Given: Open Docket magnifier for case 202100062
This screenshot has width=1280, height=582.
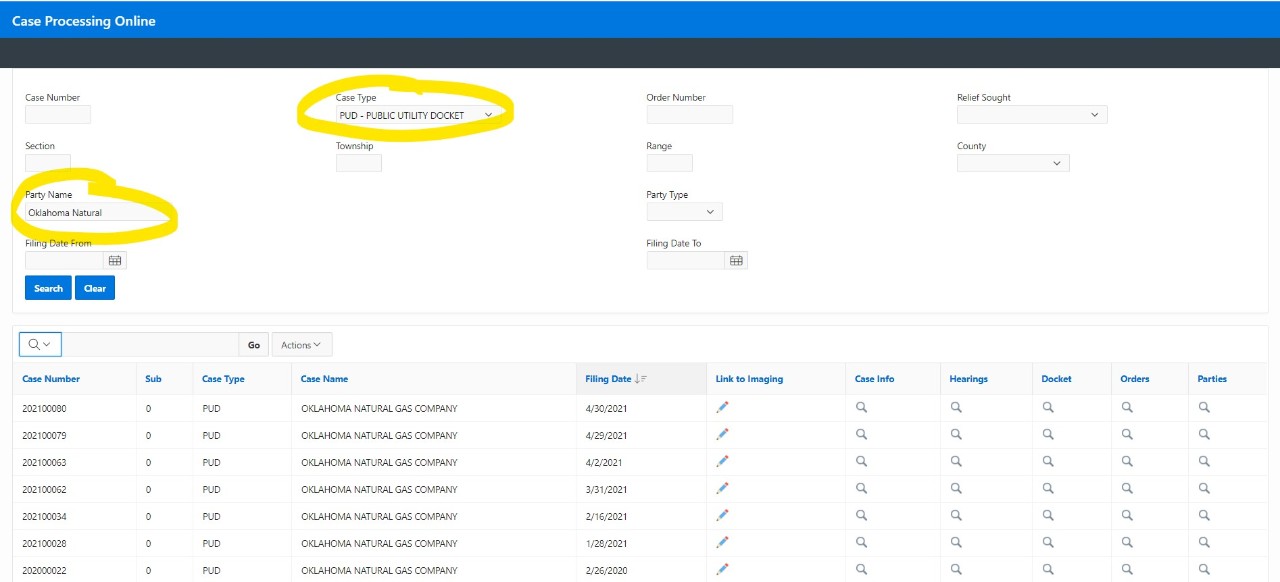Looking at the screenshot, I should point(1048,489).
